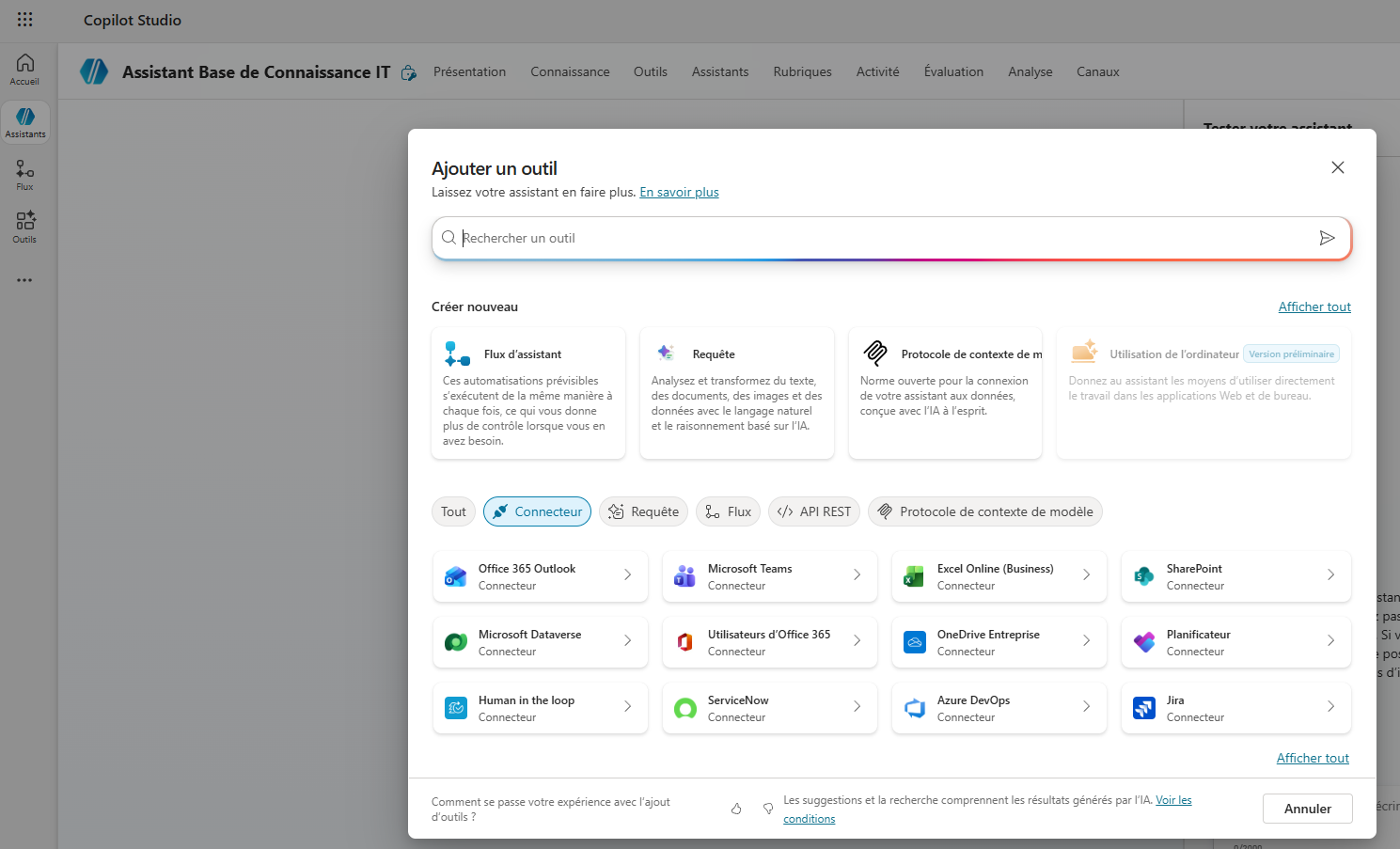This screenshot has height=849, width=1400.
Task: Open Flux in the left sidebar
Action: [x=25, y=175]
